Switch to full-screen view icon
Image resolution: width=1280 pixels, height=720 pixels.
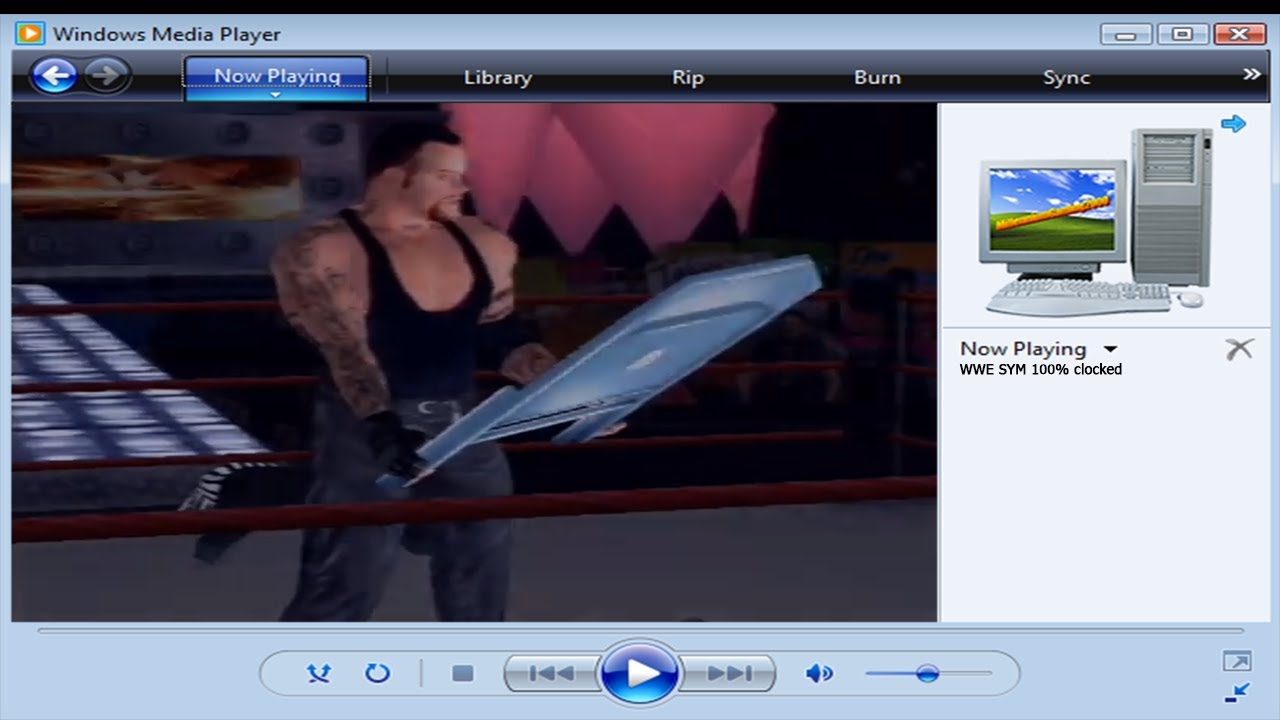pyautogui.click(x=1236, y=661)
